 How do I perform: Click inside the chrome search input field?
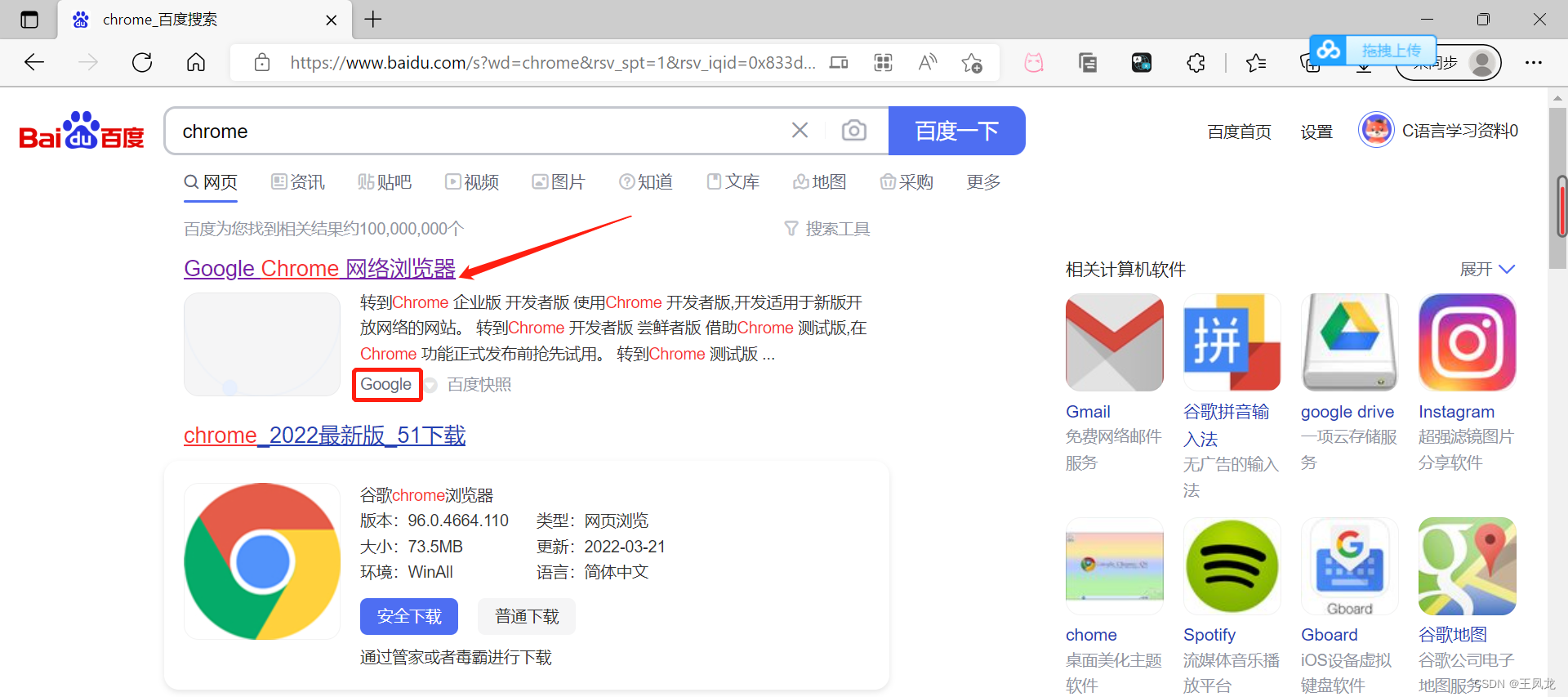(x=474, y=131)
